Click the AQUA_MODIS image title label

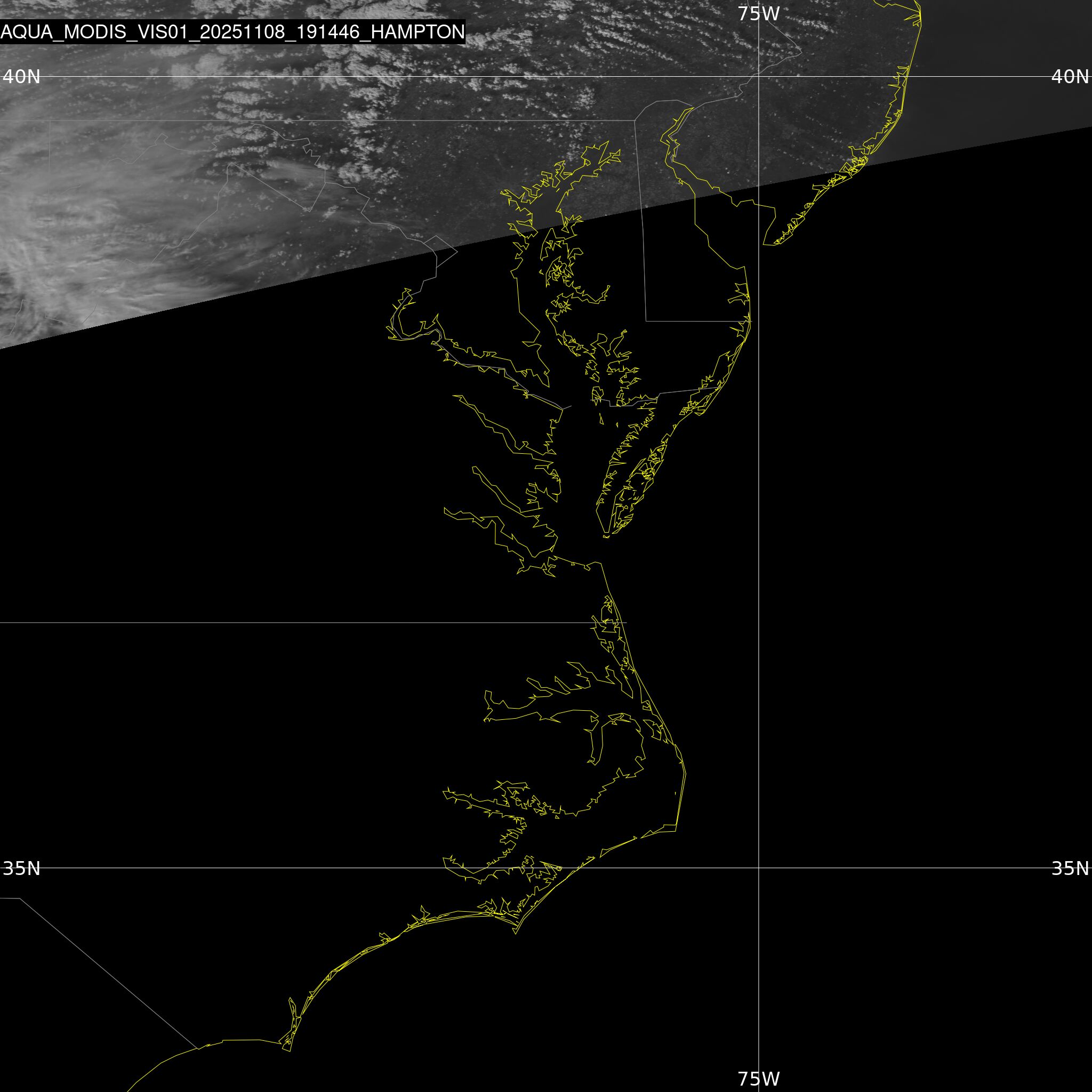pos(232,32)
